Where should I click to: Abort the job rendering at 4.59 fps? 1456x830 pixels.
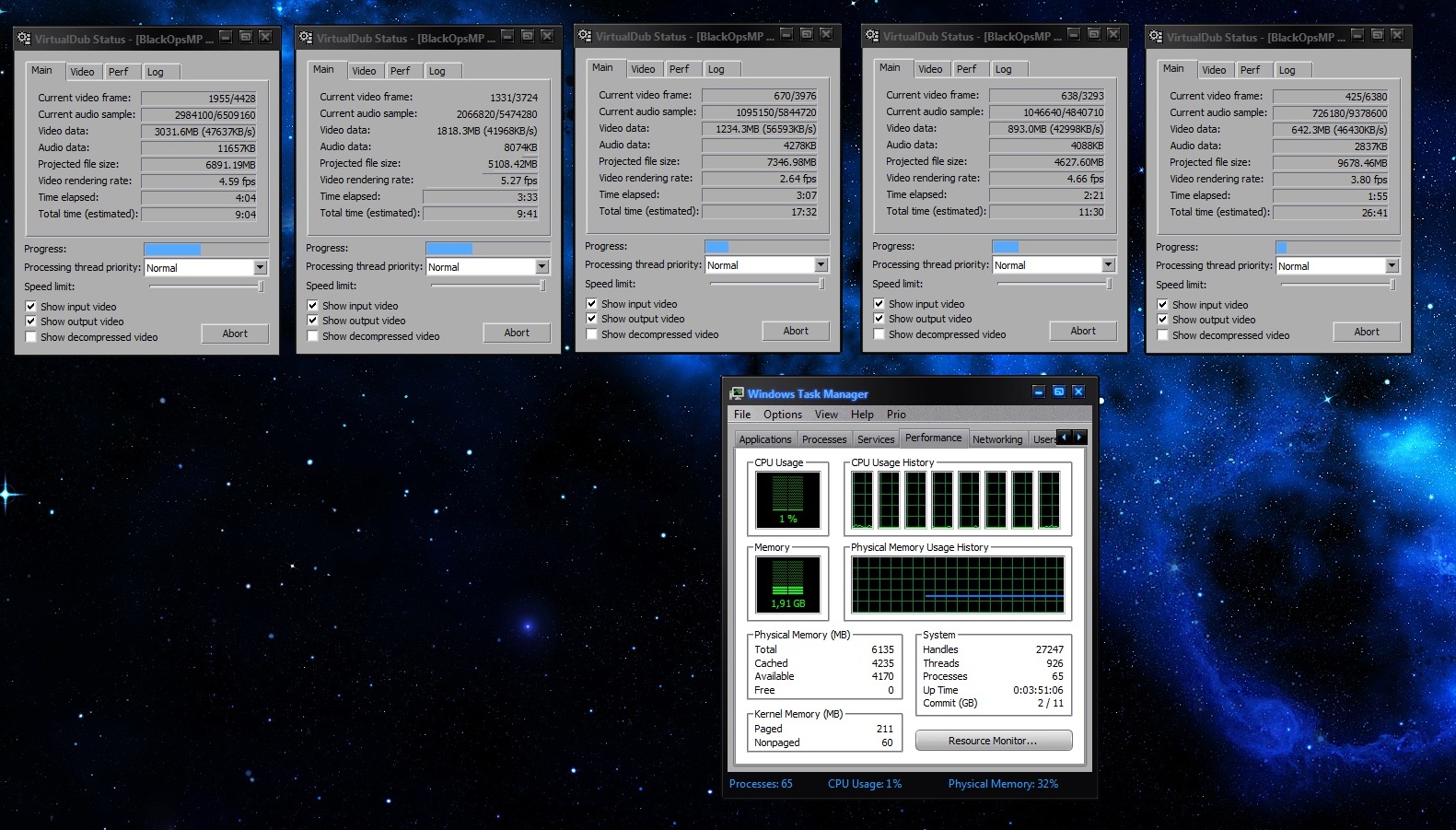point(235,333)
